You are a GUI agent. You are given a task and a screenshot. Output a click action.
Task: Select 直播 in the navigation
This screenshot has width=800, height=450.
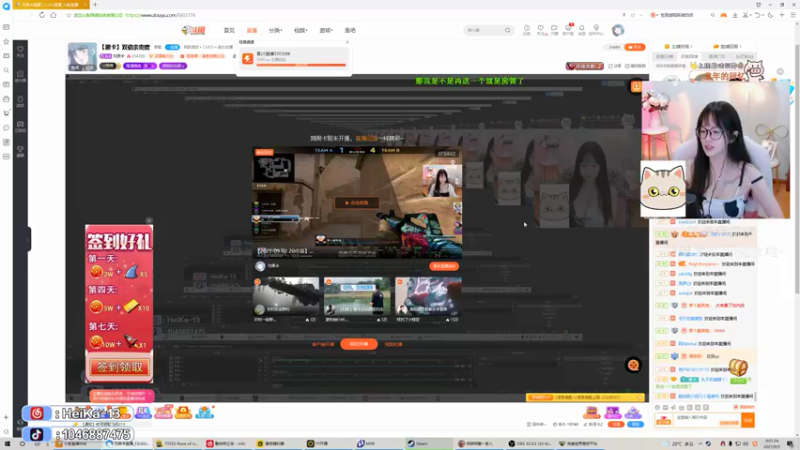pyautogui.click(x=252, y=31)
